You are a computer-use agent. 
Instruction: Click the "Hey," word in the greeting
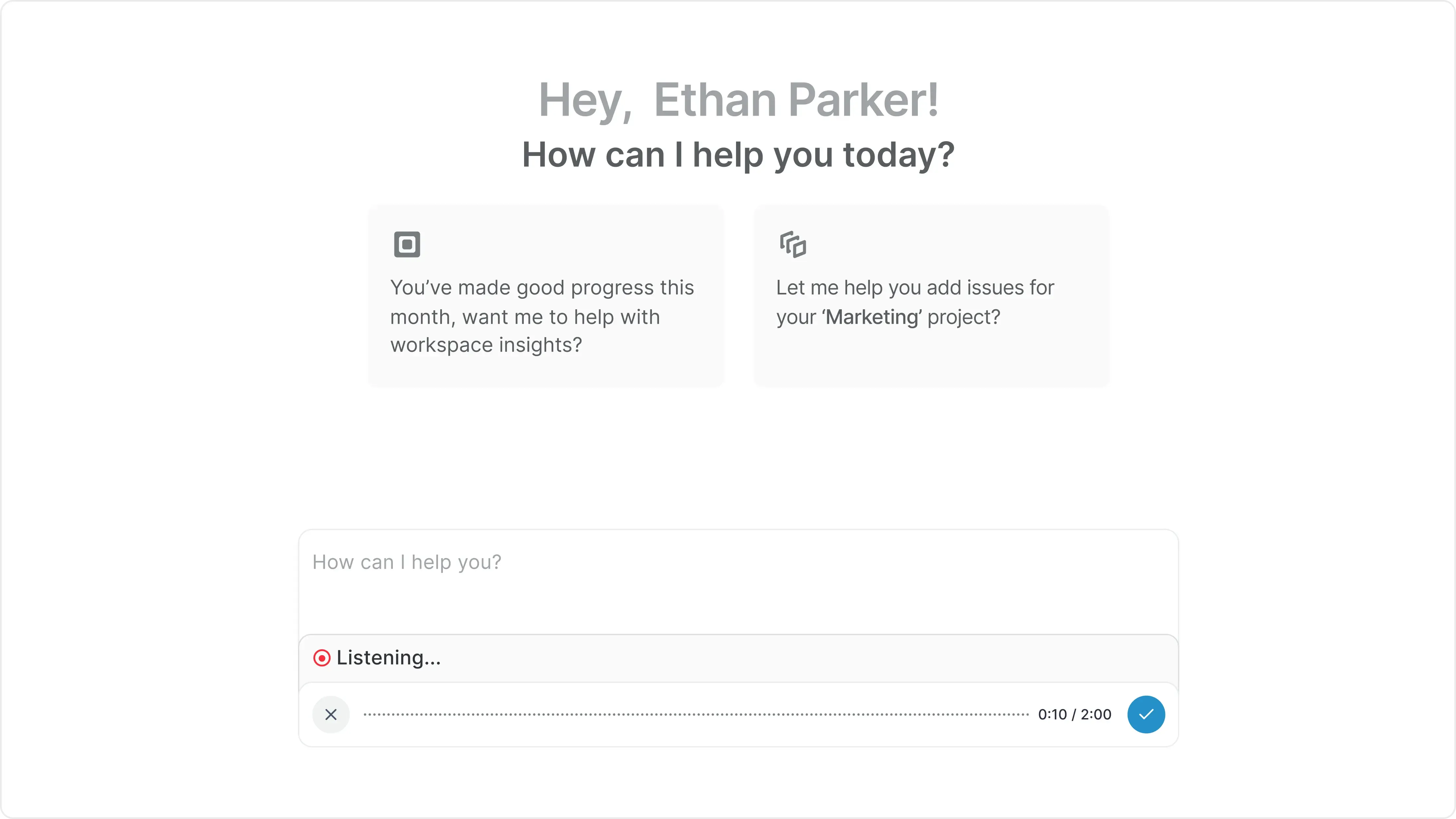[585, 100]
